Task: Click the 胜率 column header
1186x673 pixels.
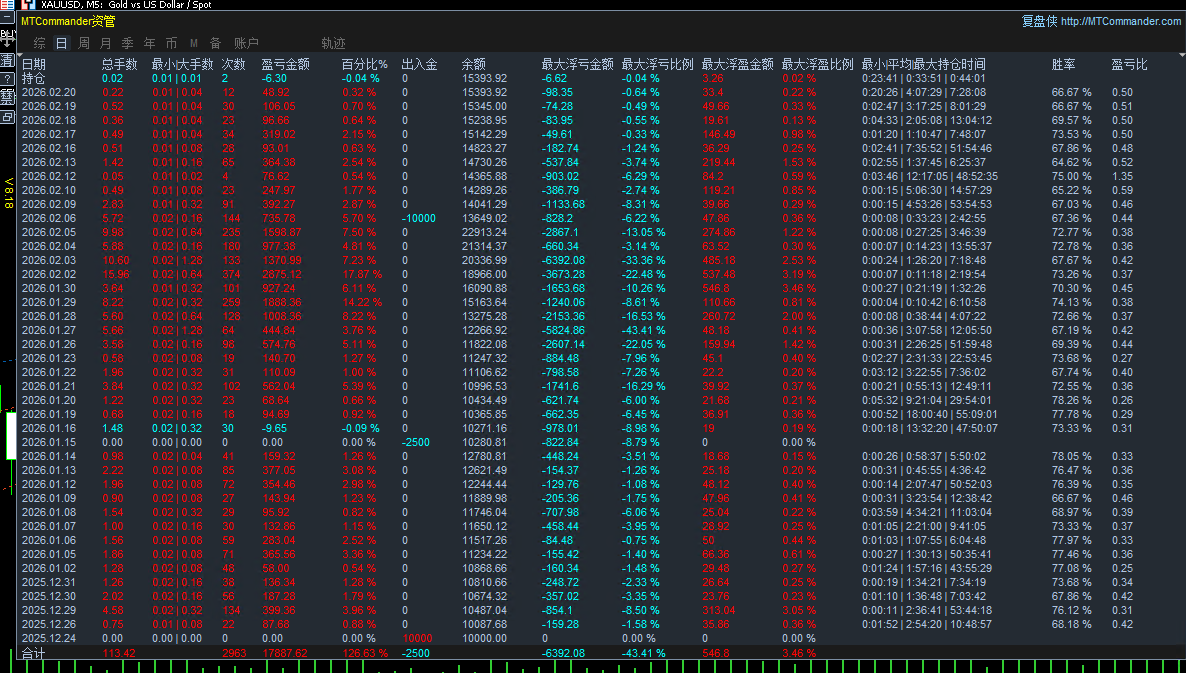Action: click(1063, 64)
